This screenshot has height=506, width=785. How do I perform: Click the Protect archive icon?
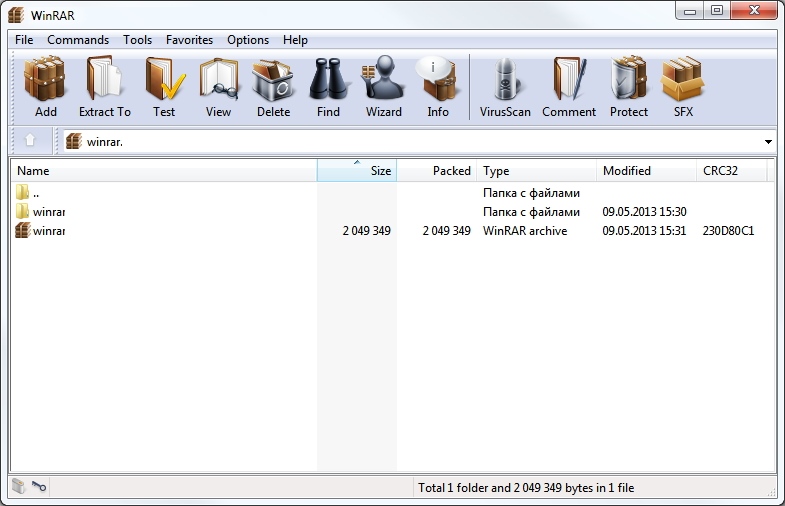click(x=629, y=87)
